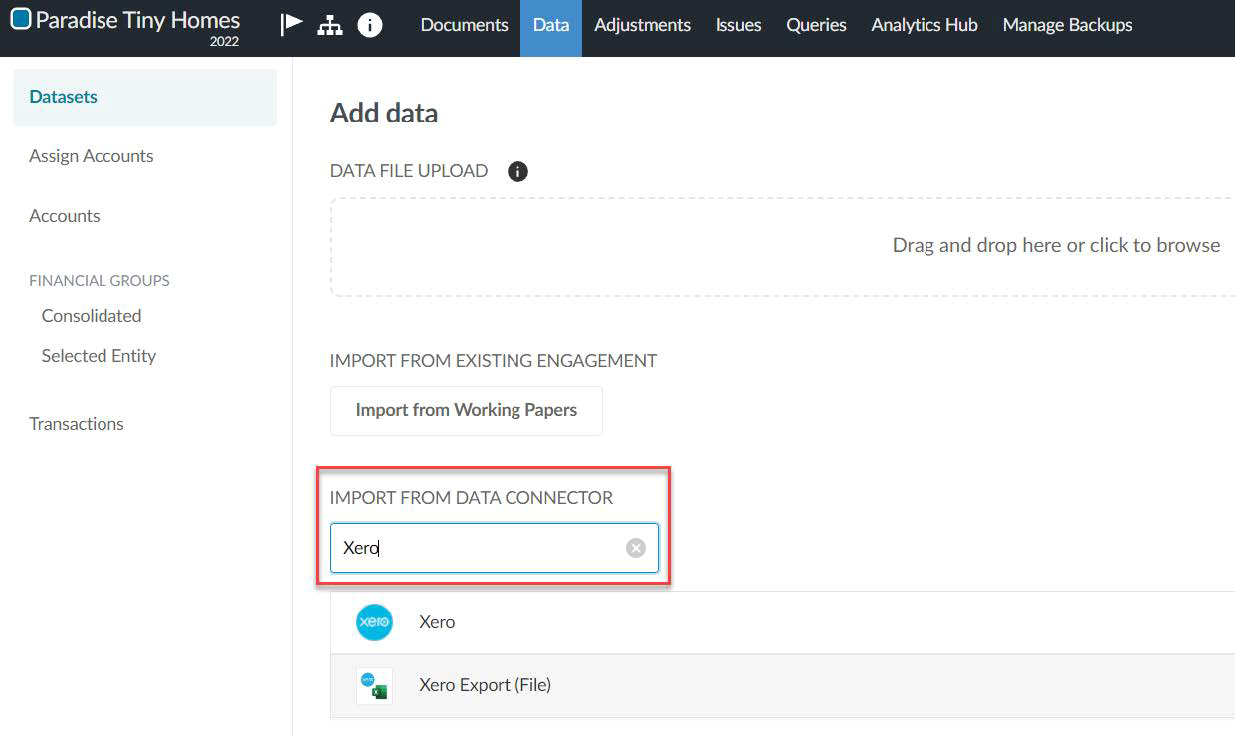Click the flag icon in the top bar

coord(290,24)
